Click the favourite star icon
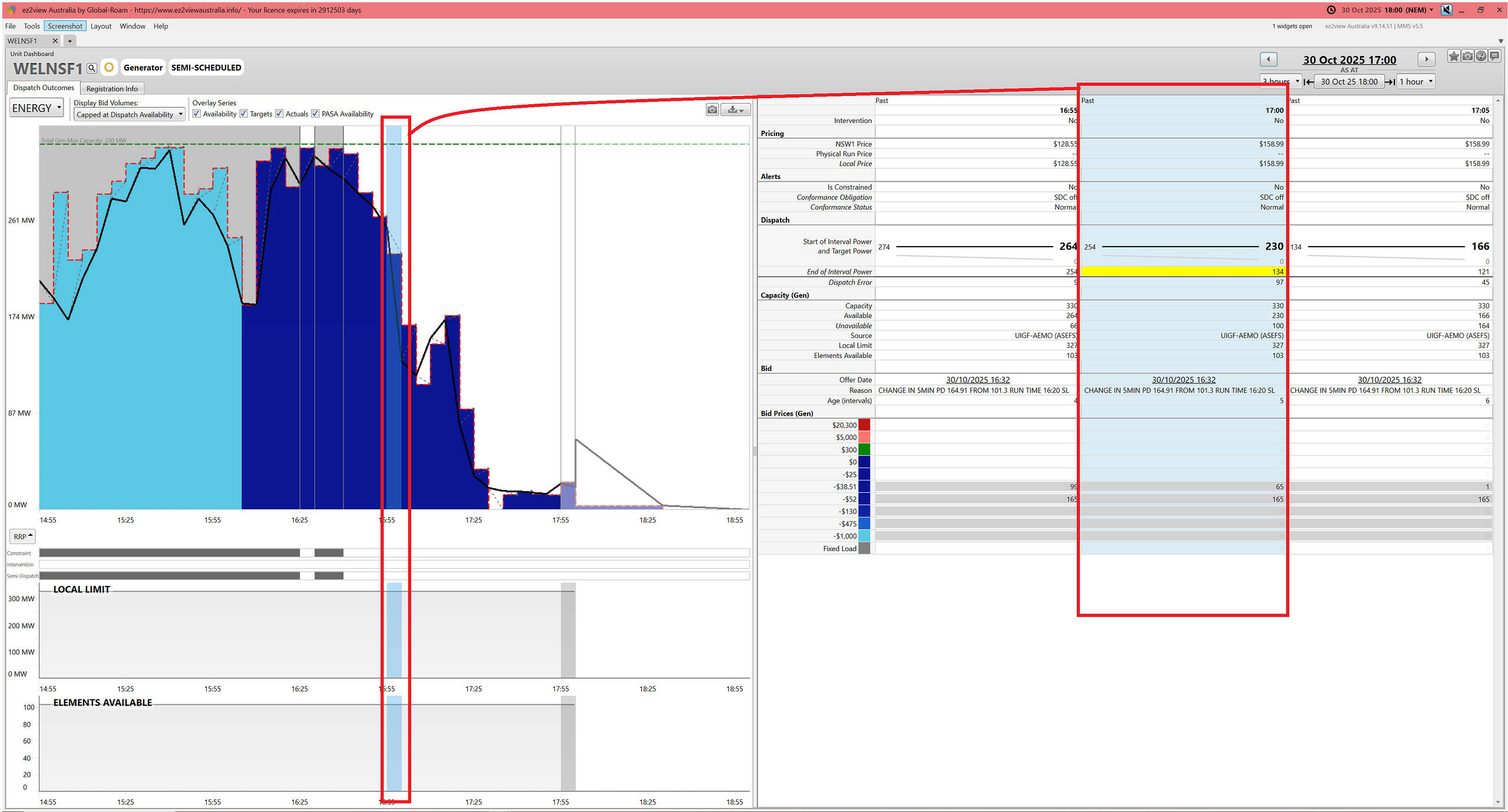Viewport: 1508px width, 812px height. [1454, 57]
